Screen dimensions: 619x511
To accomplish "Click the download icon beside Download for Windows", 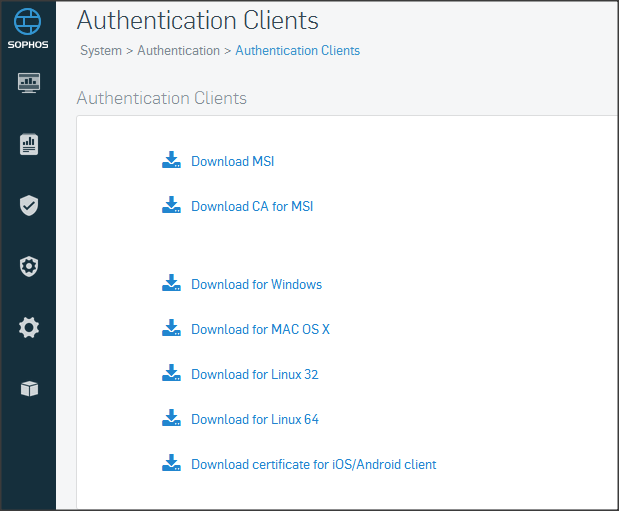I will pos(171,284).
